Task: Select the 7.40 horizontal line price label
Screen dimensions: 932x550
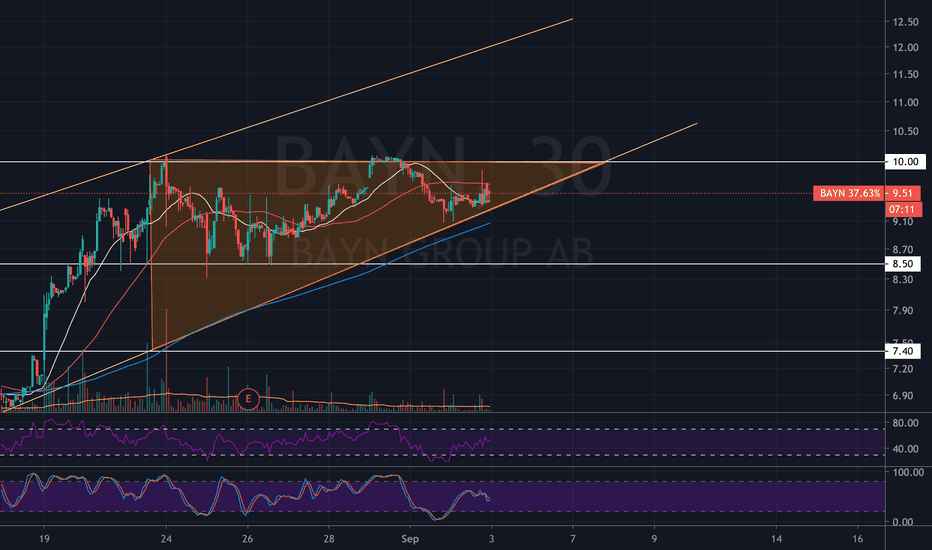Action: (x=902, y=351)
